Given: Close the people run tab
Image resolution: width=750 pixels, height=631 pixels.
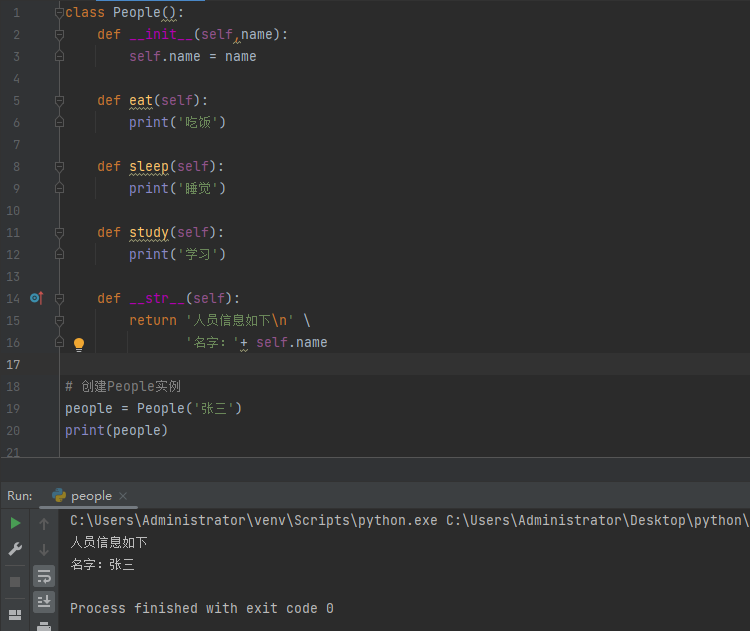Looking at the screenshot, I should coord(123,496).
